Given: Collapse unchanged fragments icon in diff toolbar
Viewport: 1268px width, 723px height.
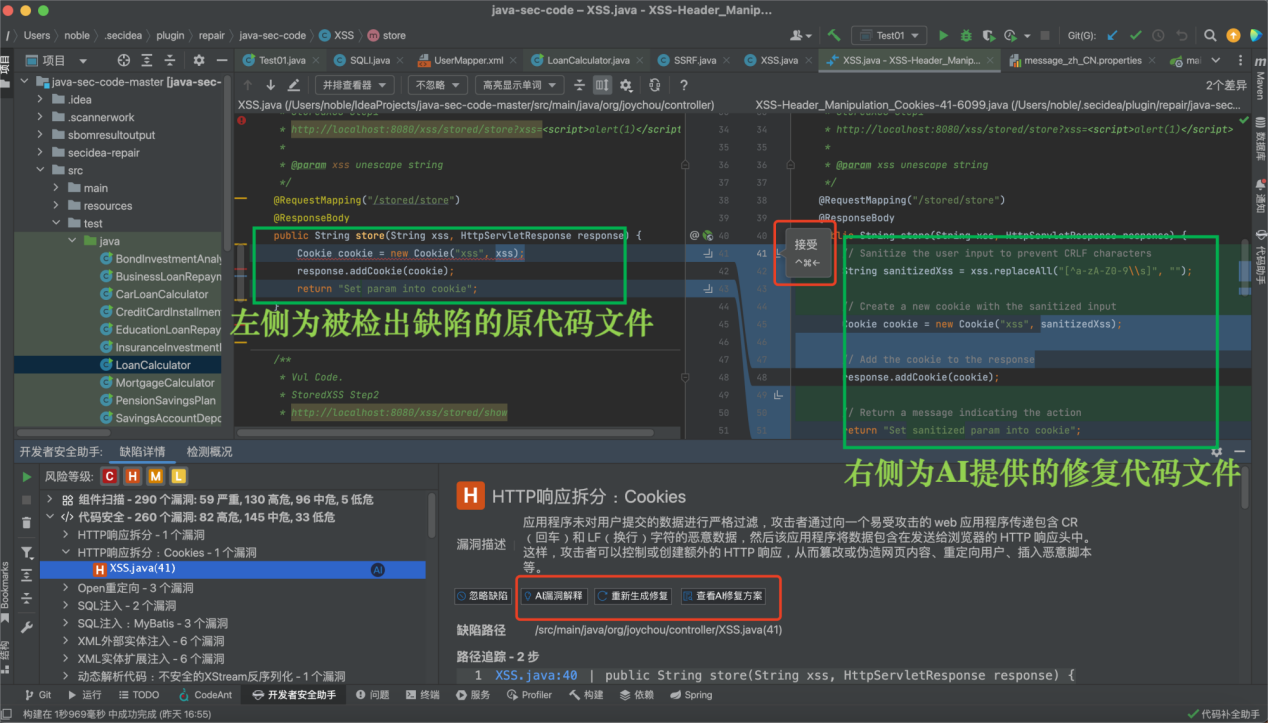Looking at the screenshot, I should (x=579, y=86).
